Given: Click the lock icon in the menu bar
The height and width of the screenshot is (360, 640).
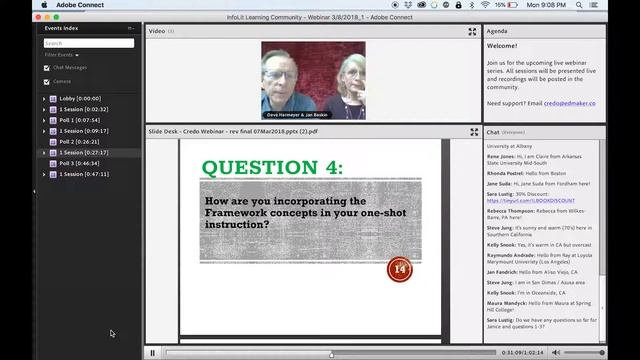Looking at the screenshot, I should pos(458,5).
